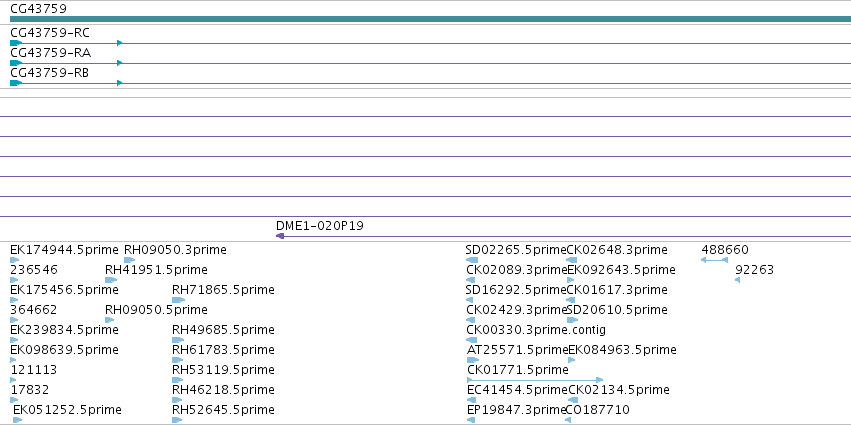Select the long arrow line under CK01771.5prime
Viewport: 851px width, 425px height.
click(535, 380)
